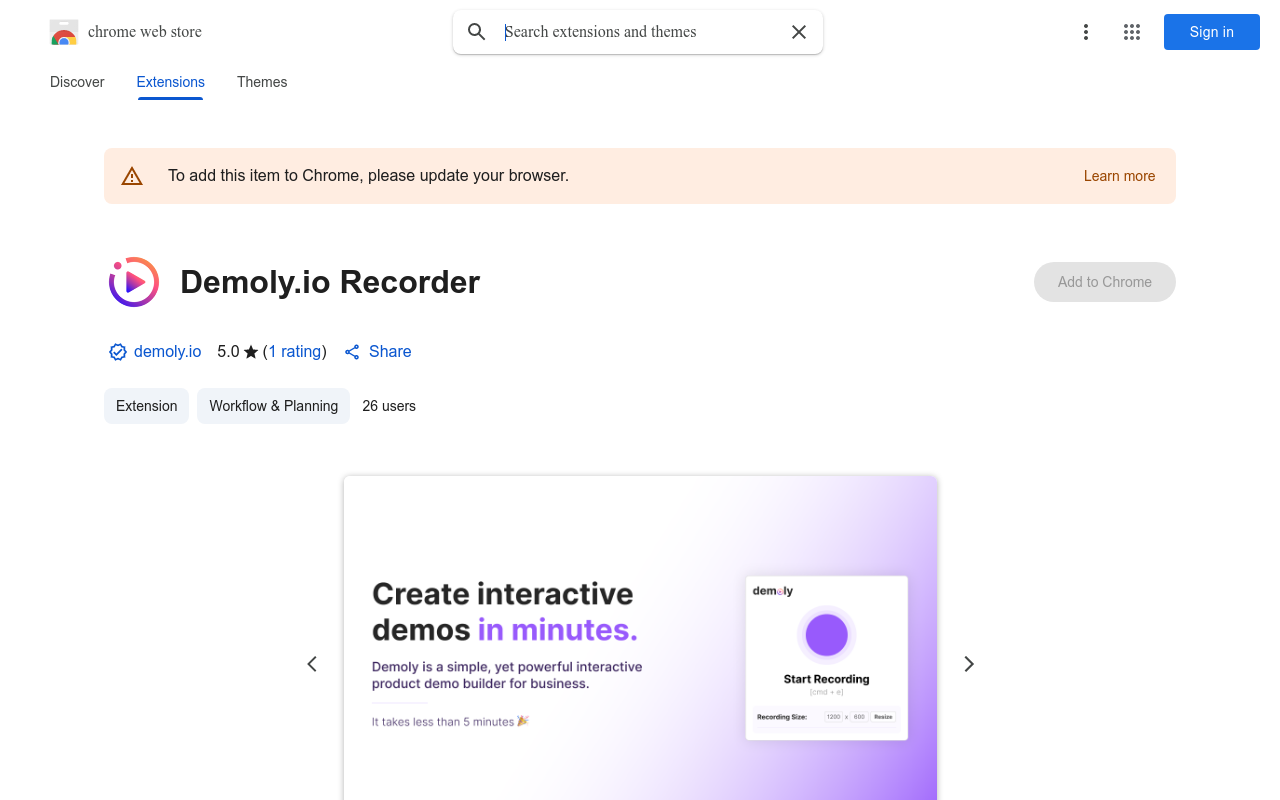
Task: Open the Learn more link
Action: click(1119, 176)
